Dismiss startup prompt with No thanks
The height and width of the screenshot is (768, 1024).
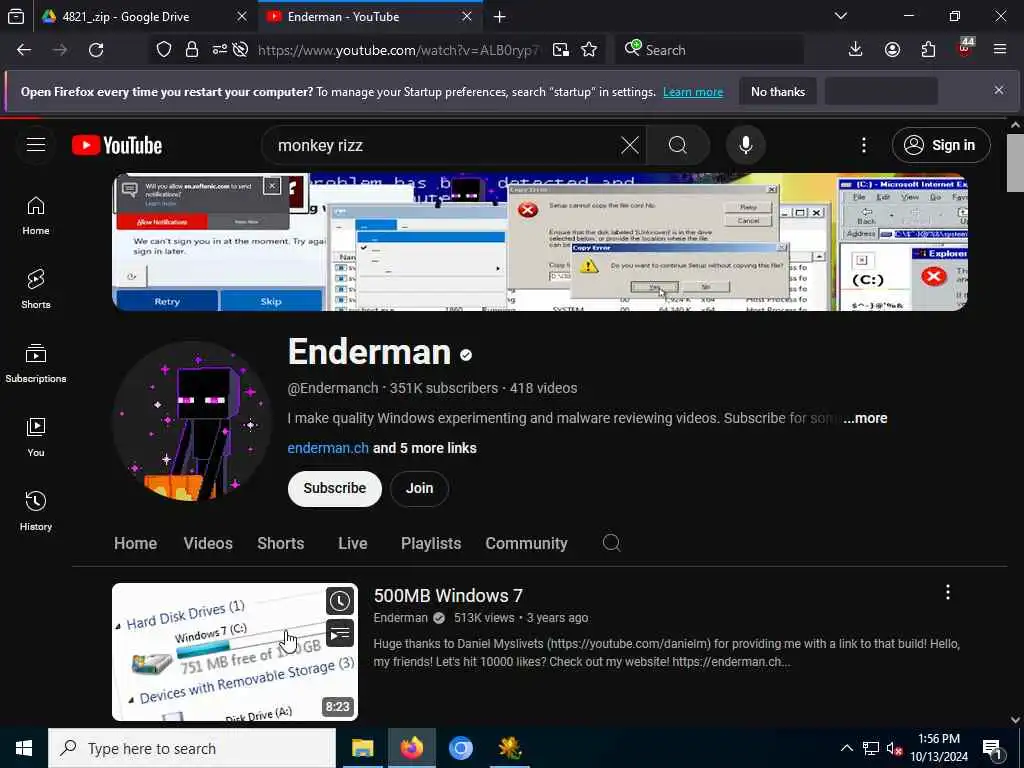(778, 91)
